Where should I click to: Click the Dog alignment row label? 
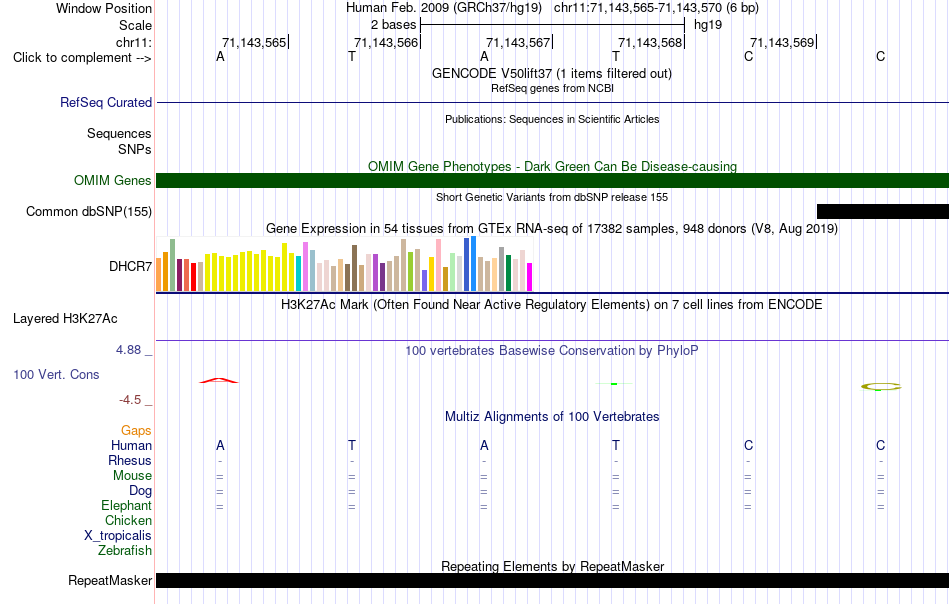141,491
